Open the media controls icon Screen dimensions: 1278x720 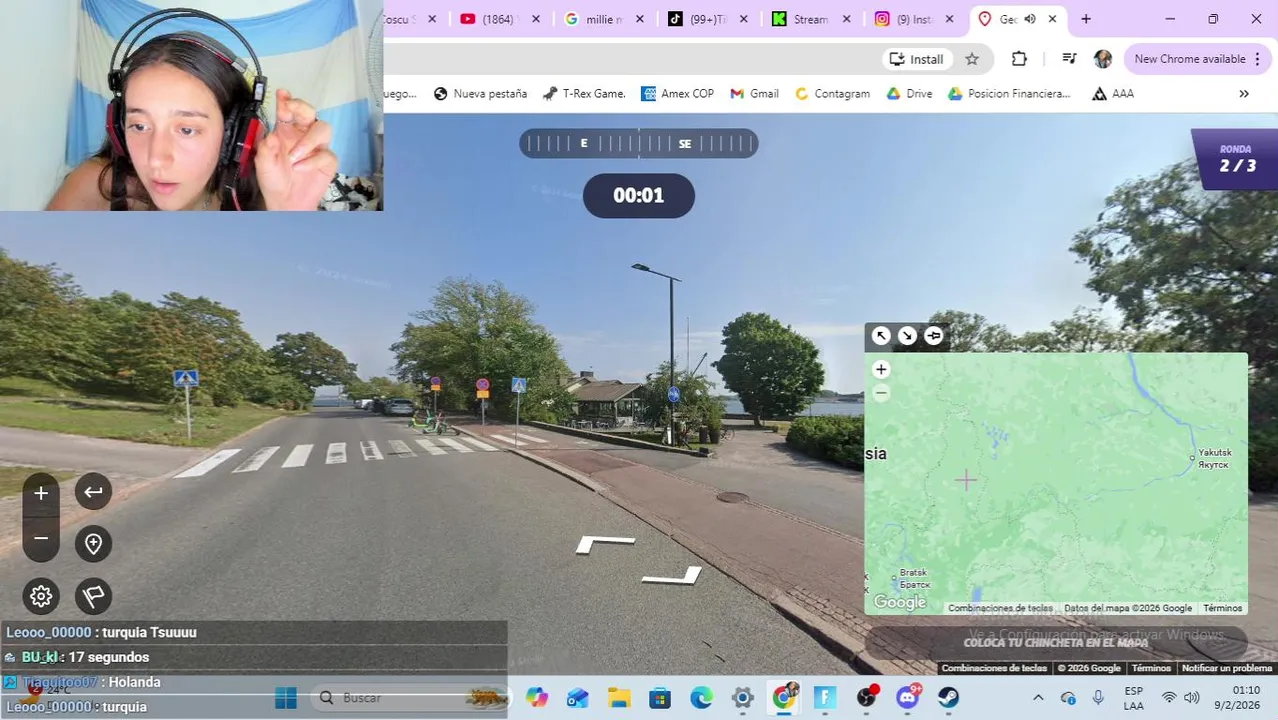point(1069,59)
